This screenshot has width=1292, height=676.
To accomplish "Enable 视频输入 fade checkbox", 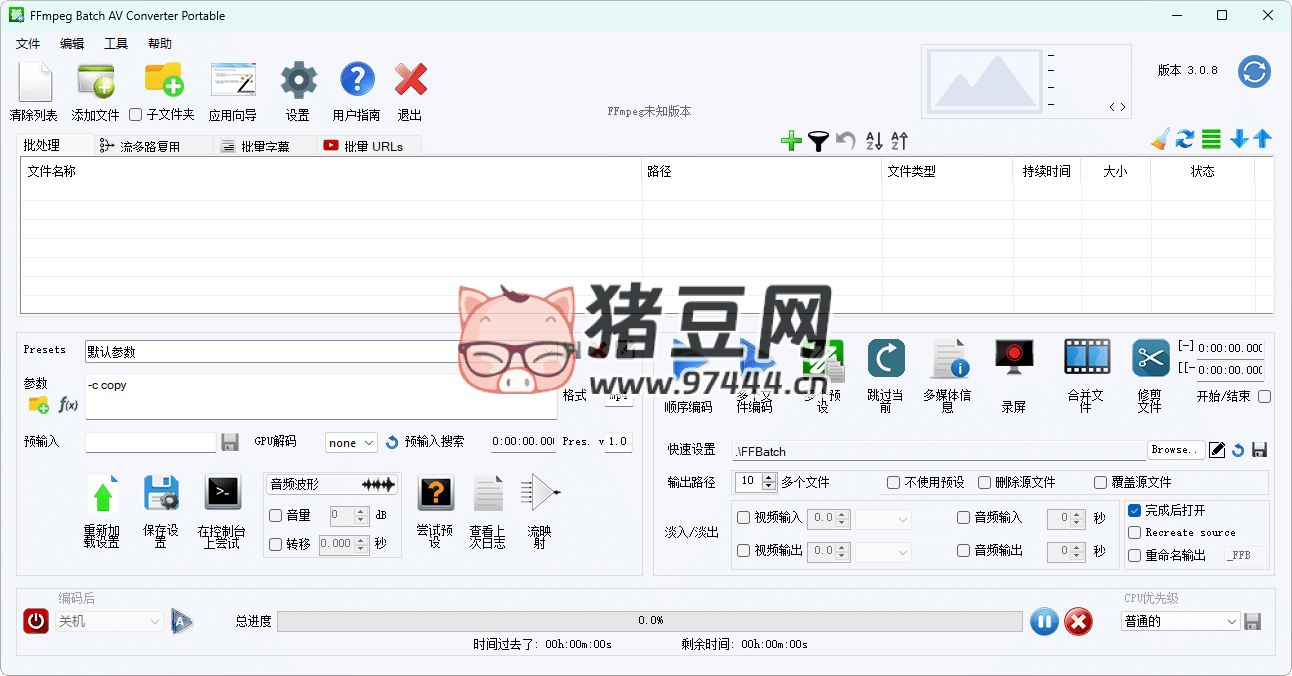I will pyautogui.click(x=743, y=518).
